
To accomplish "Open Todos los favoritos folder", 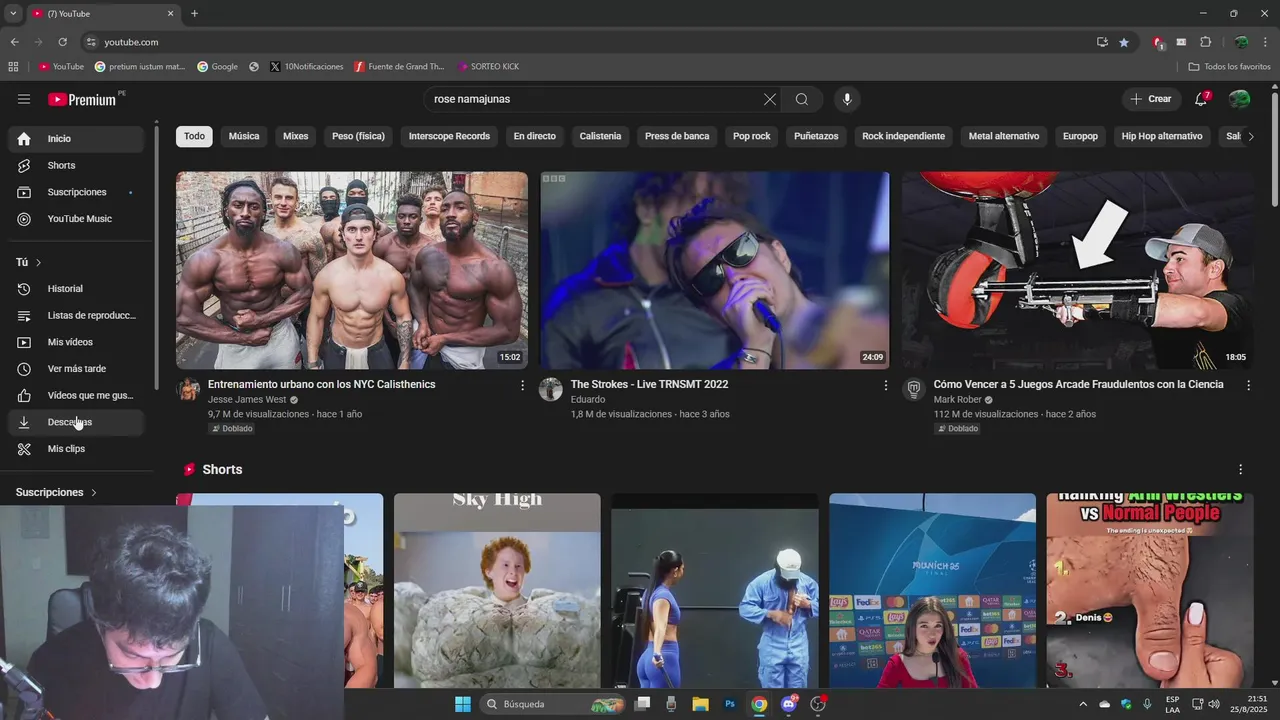I will [x=1230, y=67].
